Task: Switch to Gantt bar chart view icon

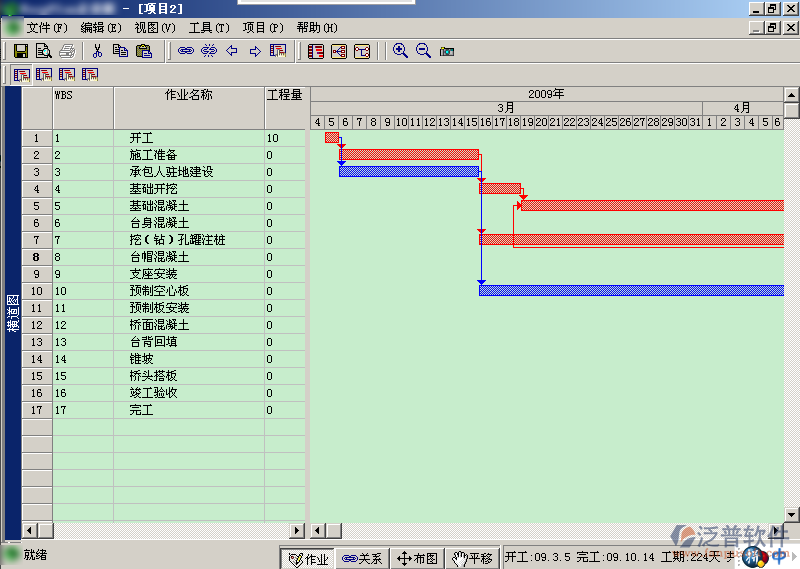Action: pyautogui.click(x=316, y=51)
